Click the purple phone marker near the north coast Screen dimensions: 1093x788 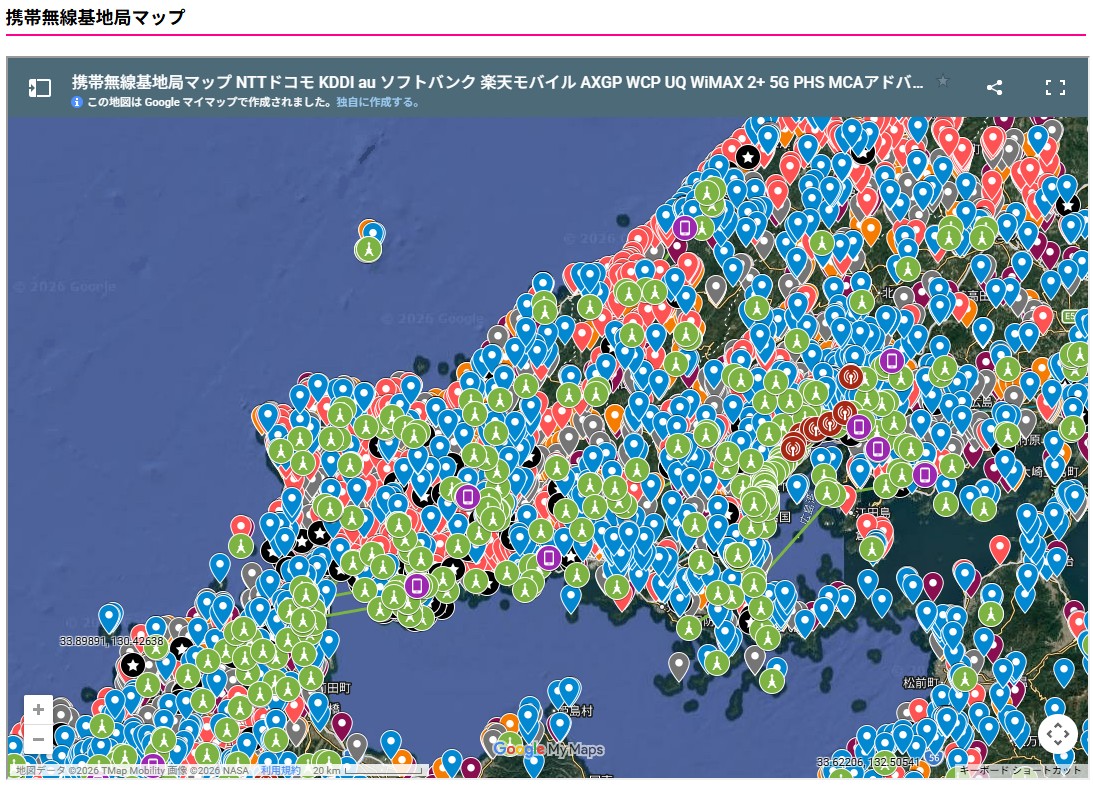click(685, 227)
